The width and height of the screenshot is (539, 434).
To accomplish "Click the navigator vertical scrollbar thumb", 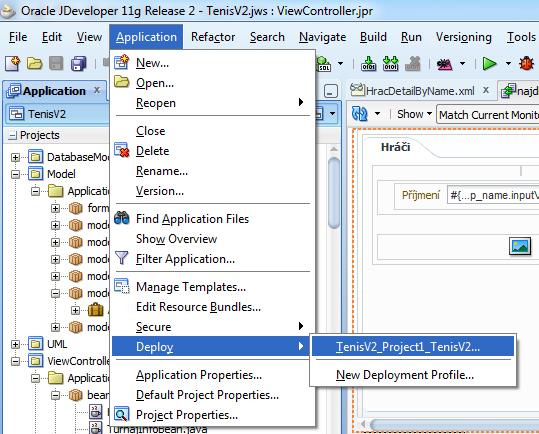I will click(333, 192).
